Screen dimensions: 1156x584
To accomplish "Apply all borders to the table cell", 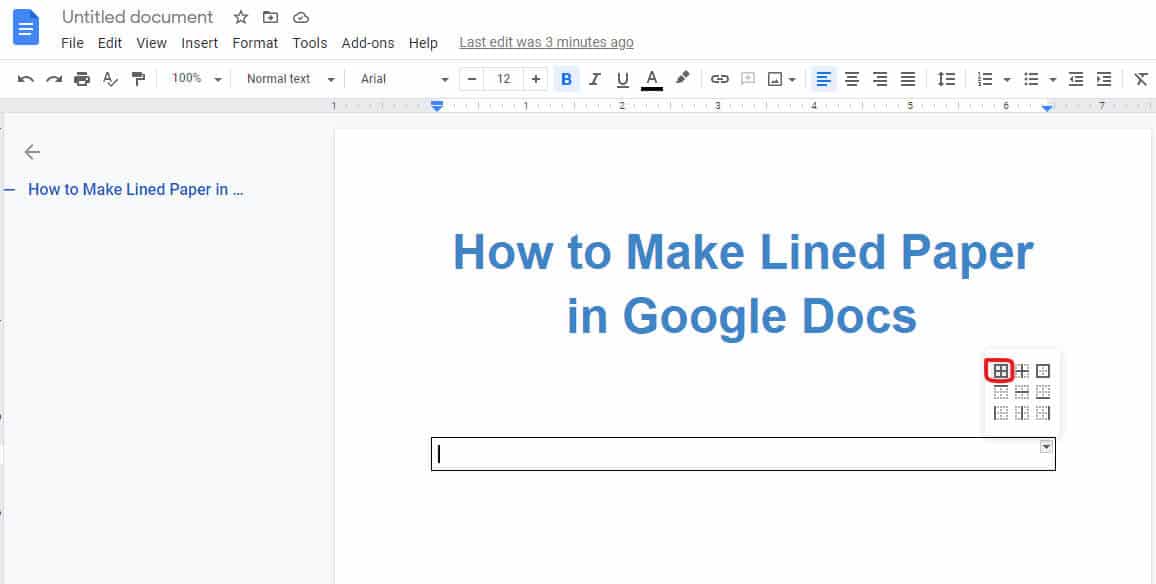I will tap(1000, 371).
